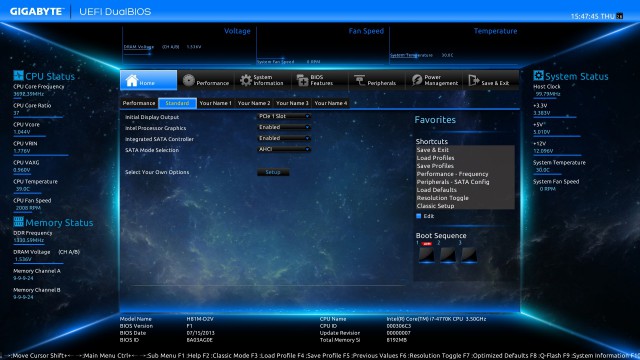The height and width of the screenshot is (360, 640).
Task: Click the Memory Status module icon
Action: pos(18,222)
